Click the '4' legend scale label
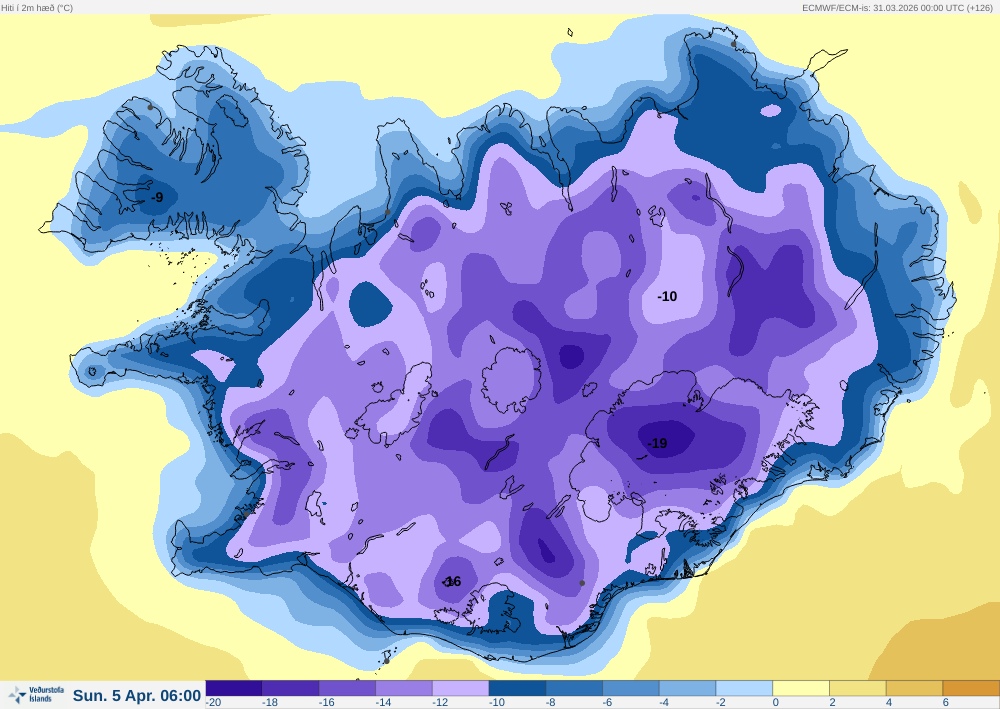This screenshot has width=1000, height=709. (889, 703)
